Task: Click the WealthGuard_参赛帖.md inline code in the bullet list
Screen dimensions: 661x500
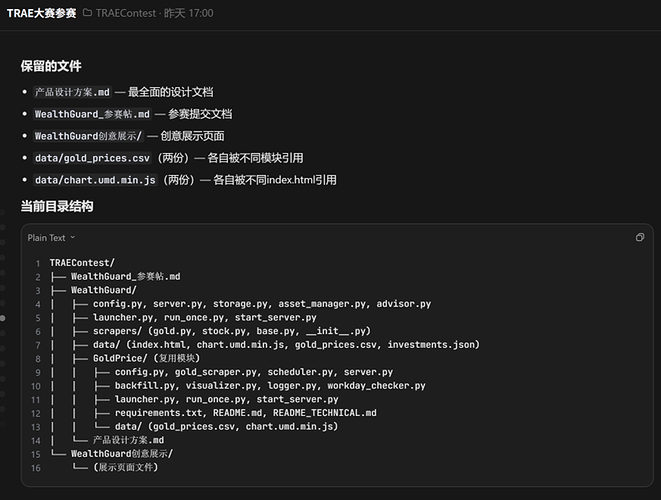Action: click(92, 114)
